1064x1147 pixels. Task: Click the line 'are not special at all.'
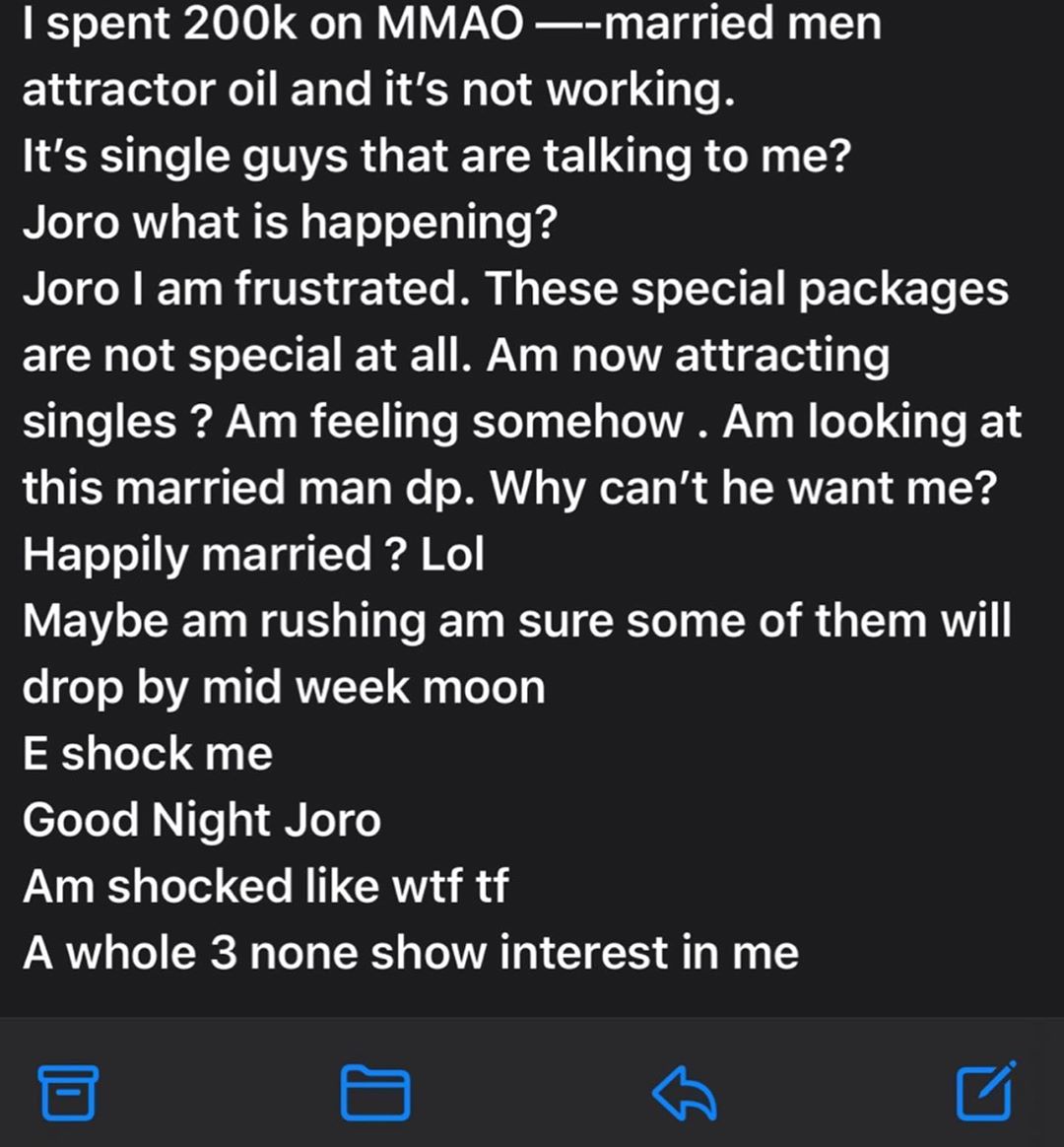pos(247,356)
